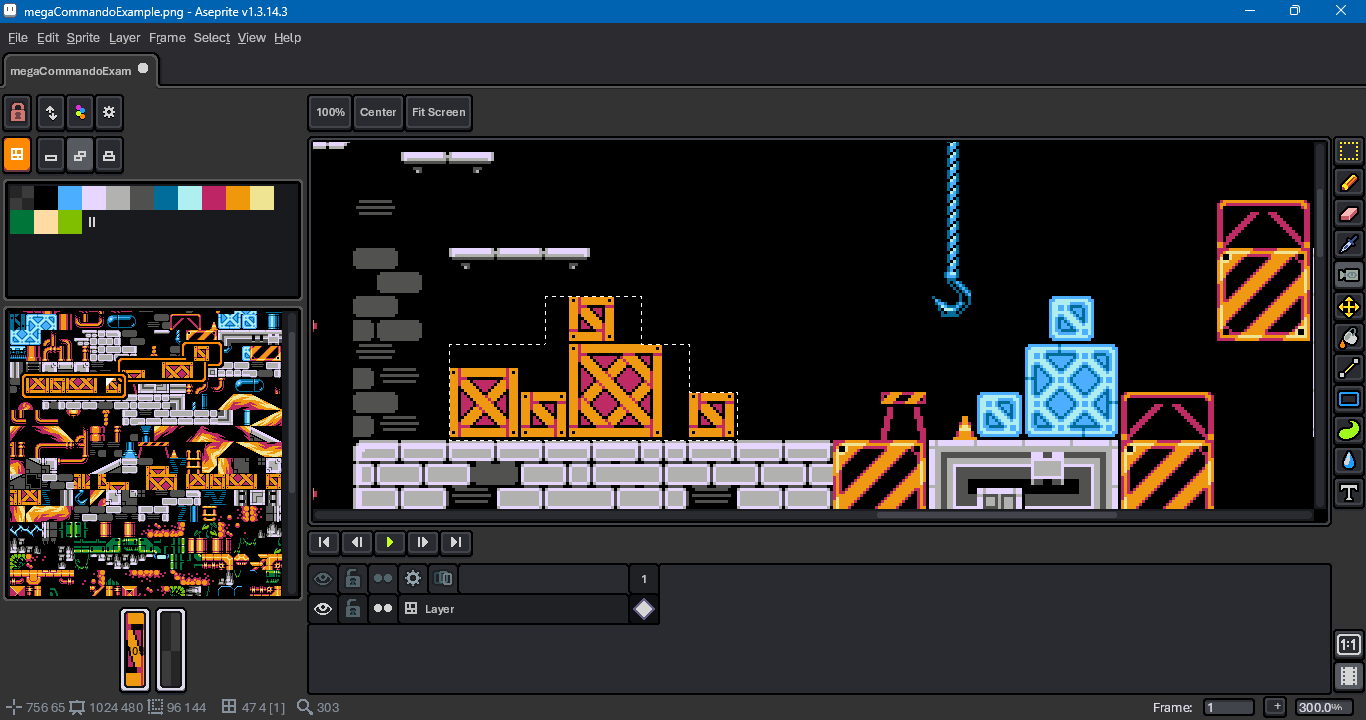The image size is (1366, 720).
Task: Open the Help menu
Action: coord(287,37)
